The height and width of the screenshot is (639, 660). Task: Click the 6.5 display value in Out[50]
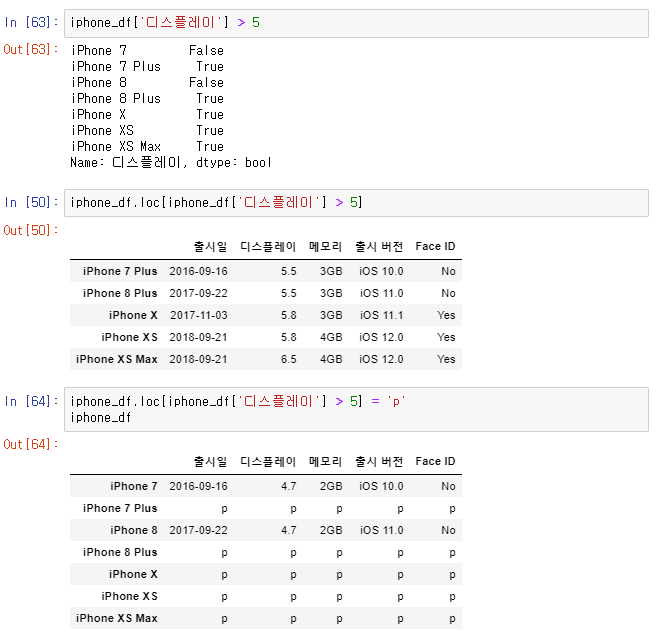[x=289, y=359]
